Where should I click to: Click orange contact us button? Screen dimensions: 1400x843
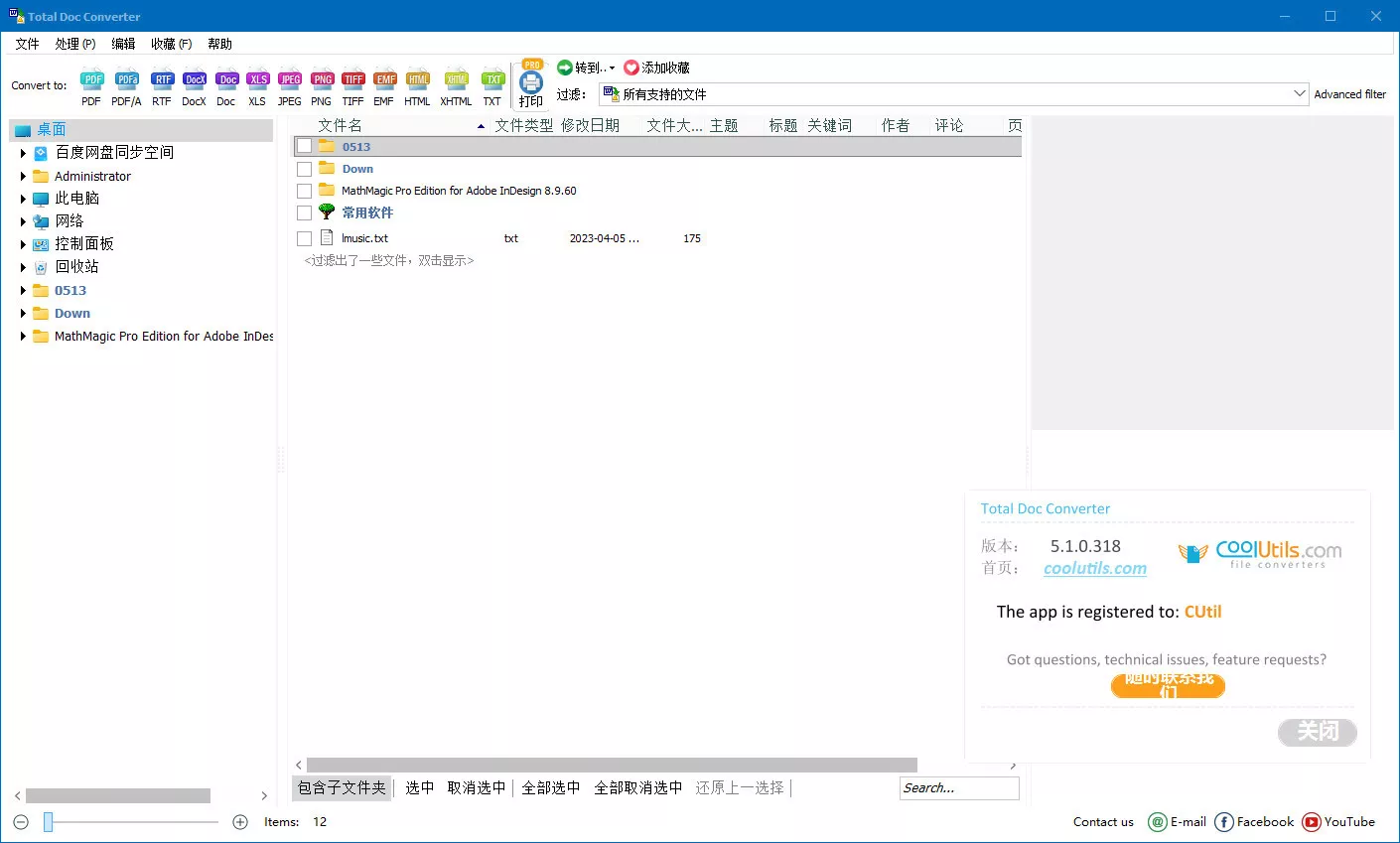click(x=1168, y=686)
